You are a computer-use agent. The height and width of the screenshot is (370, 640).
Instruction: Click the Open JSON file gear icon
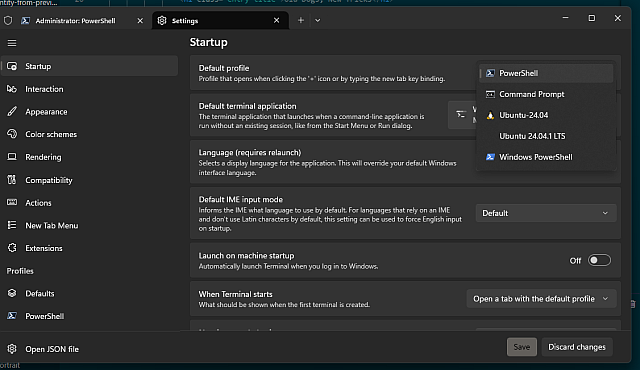12,349
